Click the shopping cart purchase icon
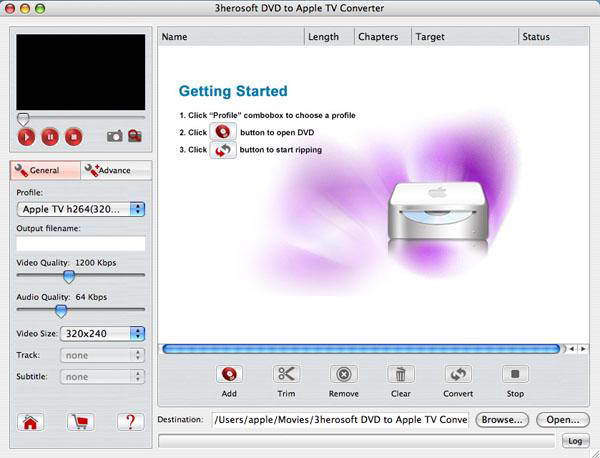Screen dimensions: 600x458 coord(80,421)
